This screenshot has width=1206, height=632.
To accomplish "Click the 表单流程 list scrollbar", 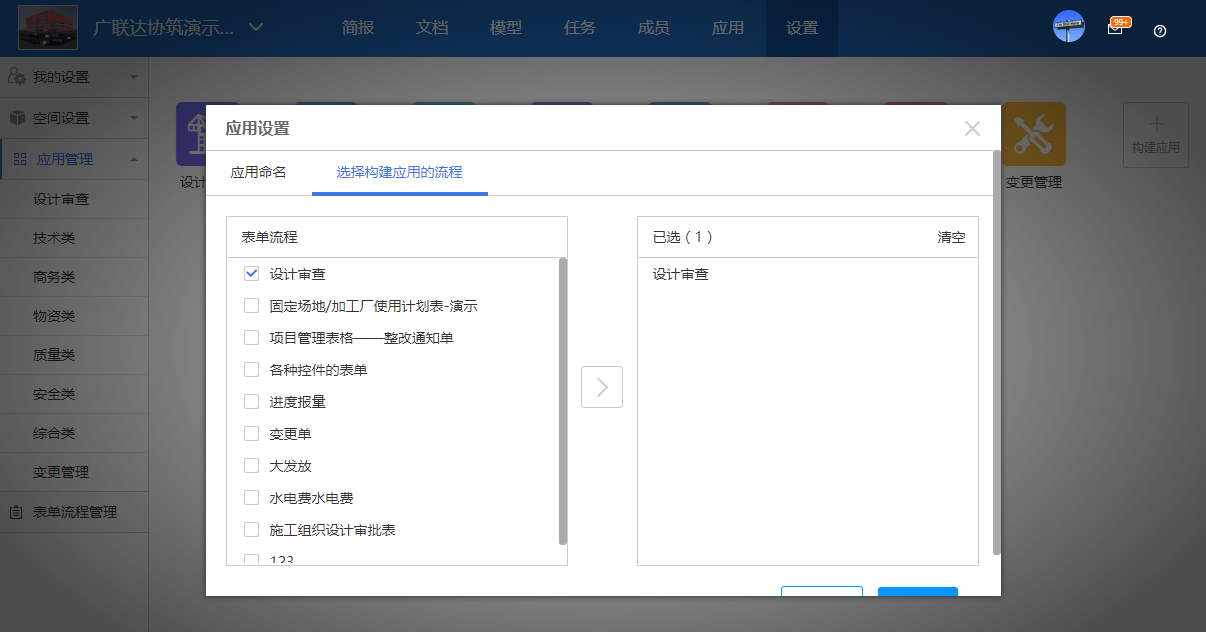I will point(562,400).
